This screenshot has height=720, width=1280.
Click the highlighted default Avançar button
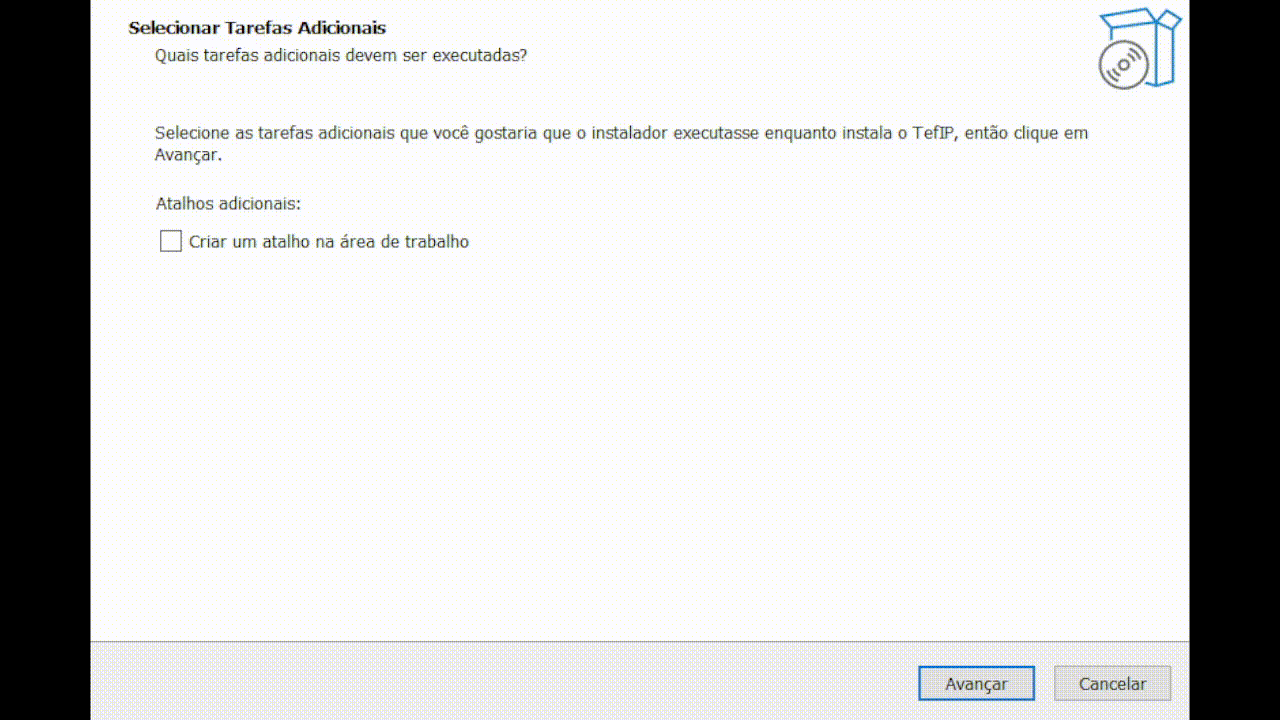click(976, 683)
